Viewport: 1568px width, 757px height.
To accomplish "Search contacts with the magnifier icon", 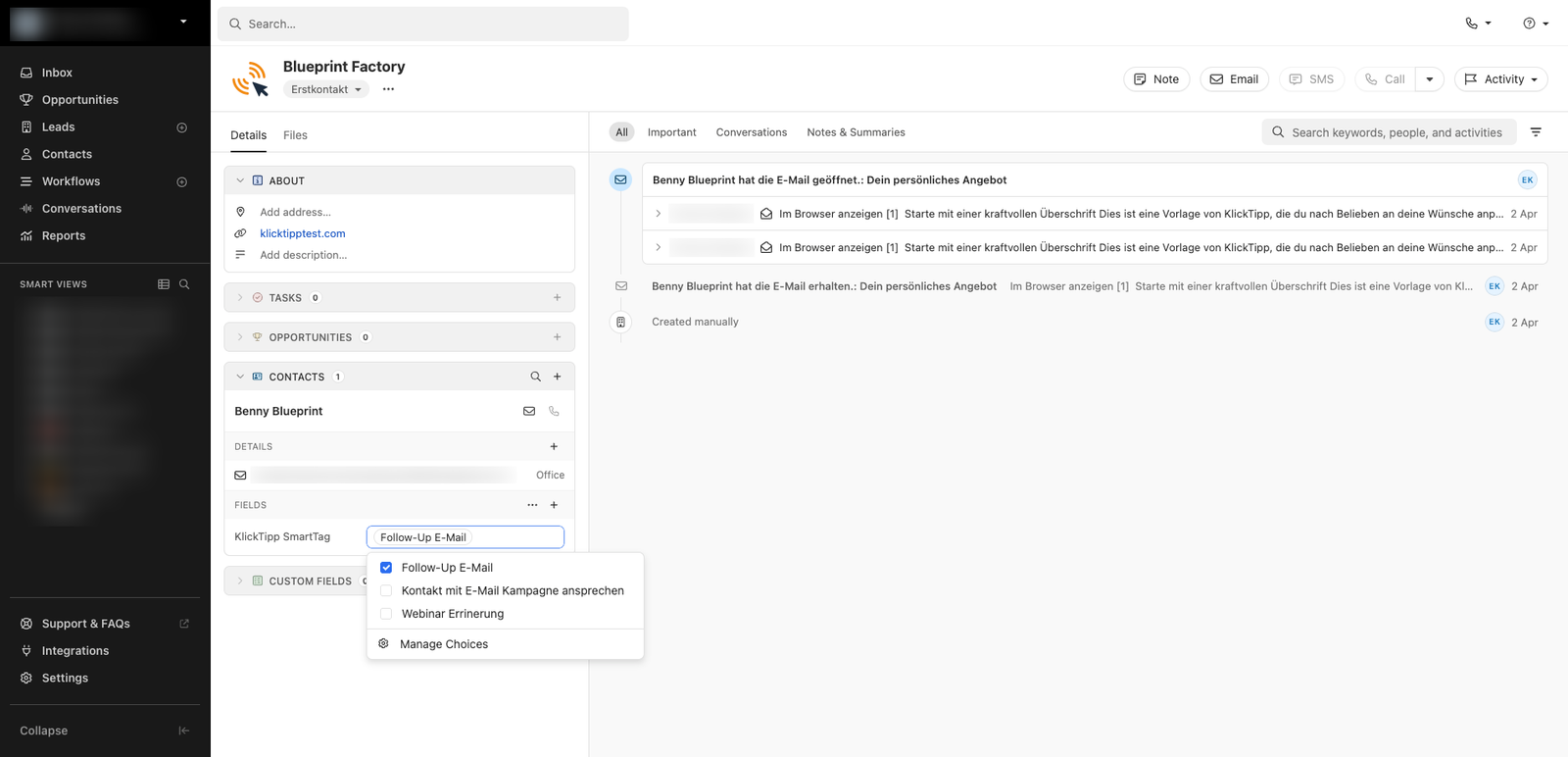I will [535, 377].
